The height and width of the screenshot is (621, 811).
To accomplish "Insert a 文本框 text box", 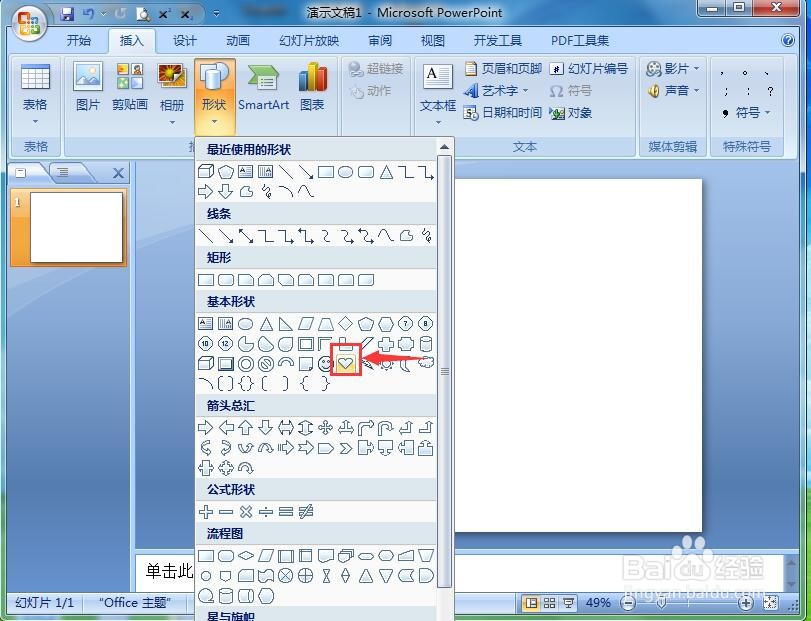I will coord(438,95).
